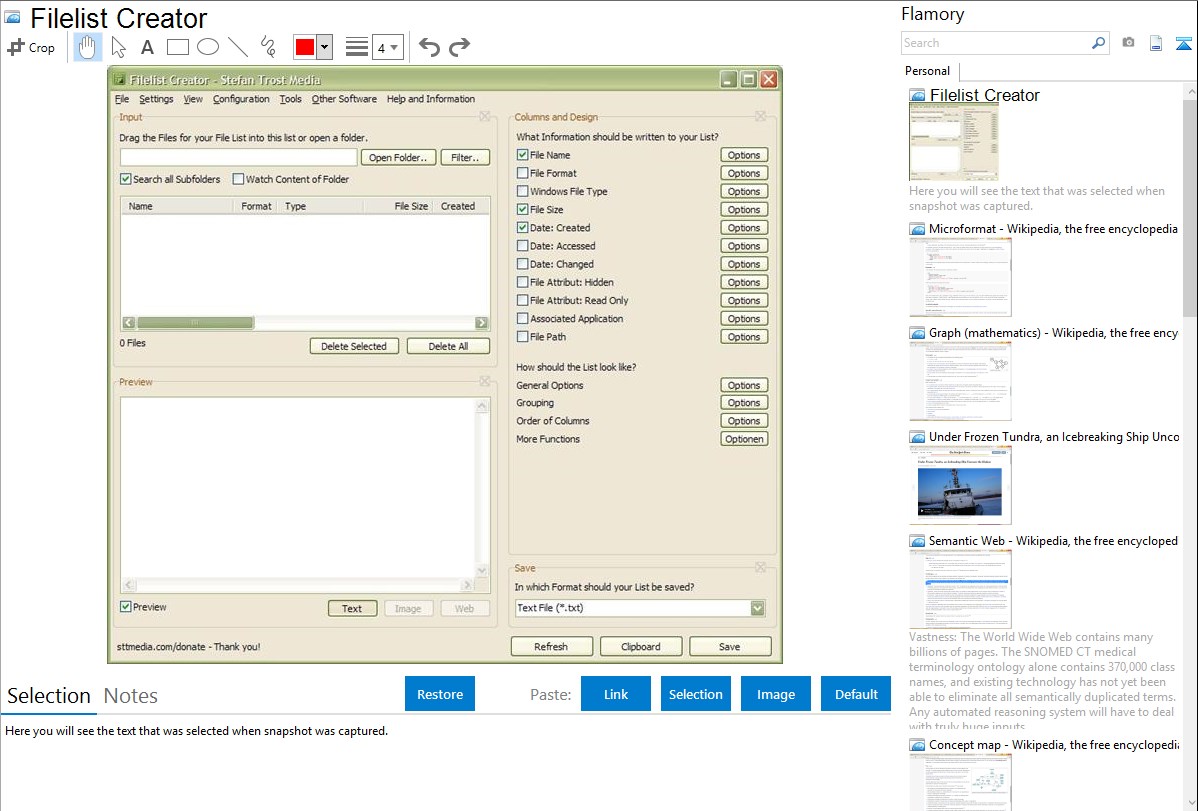Viewport: 1198px width, 811px height.
Task: Click the icon beside the Concept map snapshot title
Action: pyautogui.click(x=917, y=745)
